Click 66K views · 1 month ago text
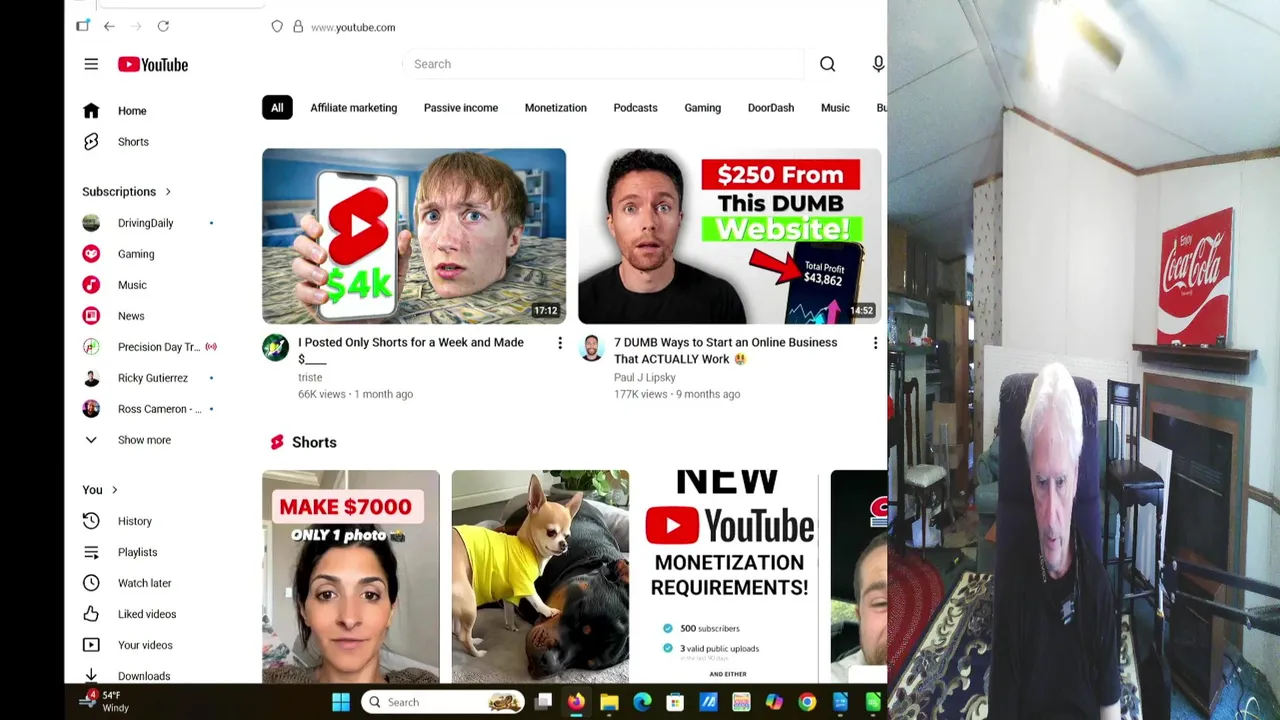Screen dimensions: 1280x720 355,394
